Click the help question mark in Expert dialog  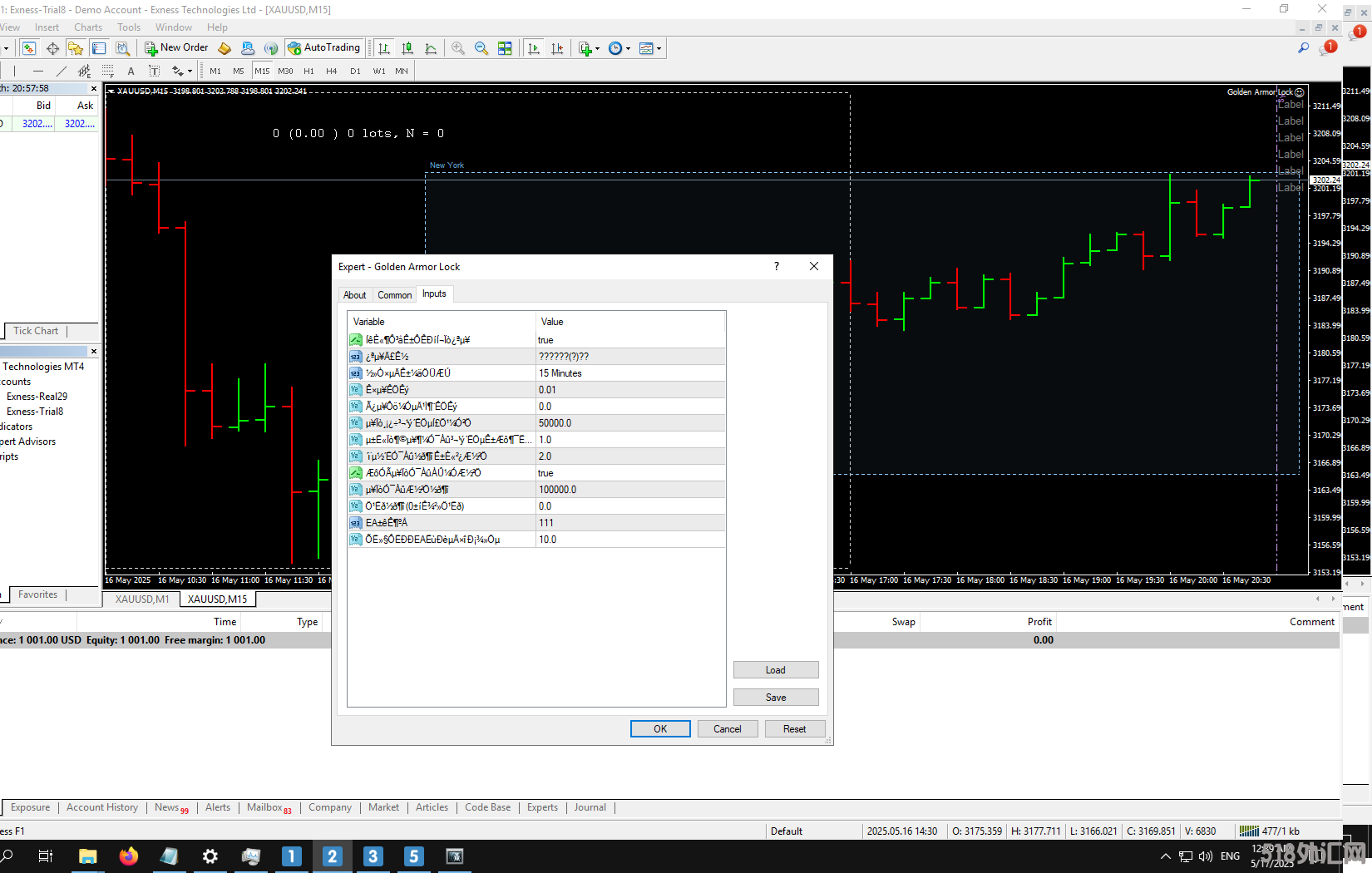(777, 266)
